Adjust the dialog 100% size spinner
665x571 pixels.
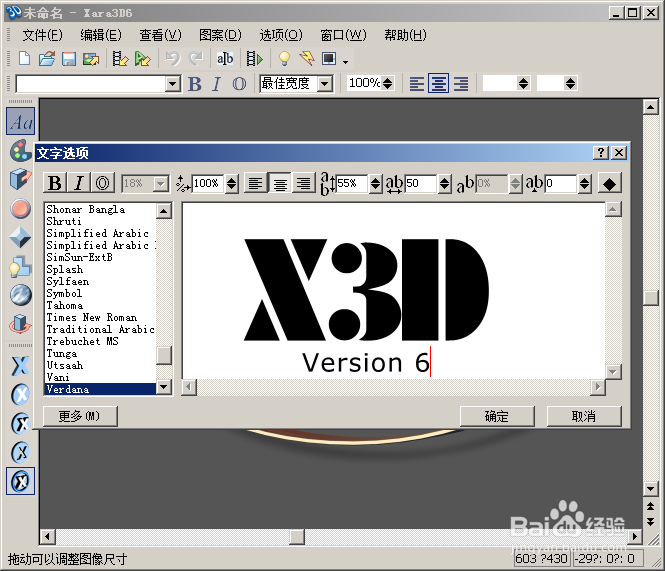232,184
